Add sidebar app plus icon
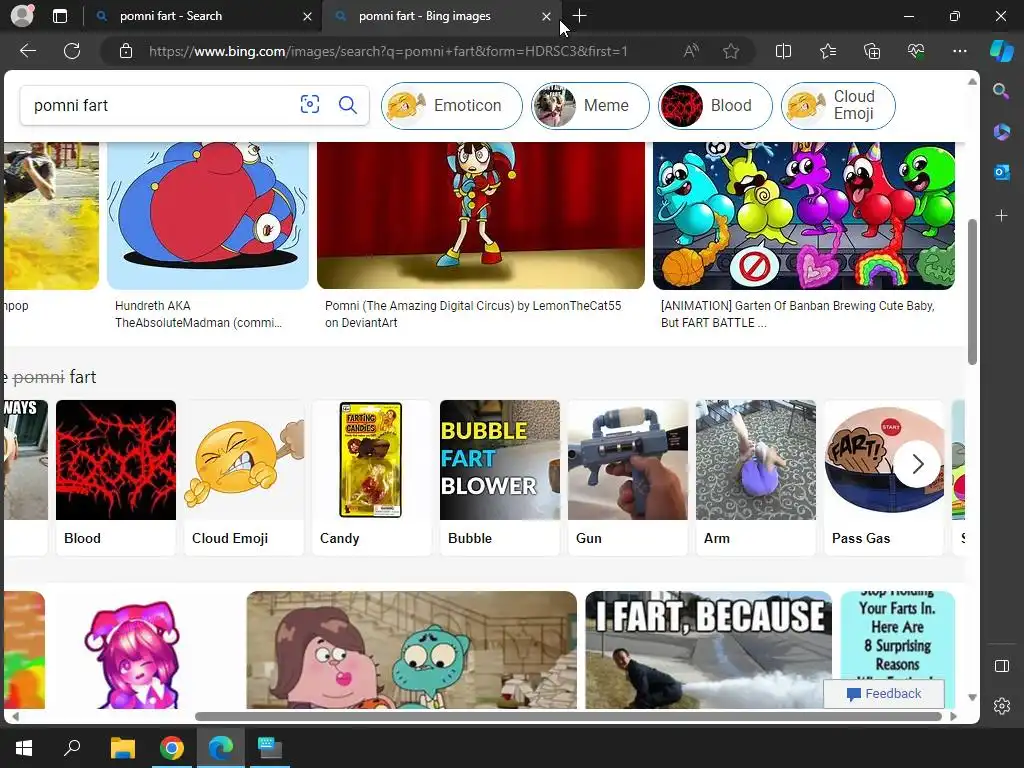The width and height of the screenshot is (1024, 768). pos(1001,215)
